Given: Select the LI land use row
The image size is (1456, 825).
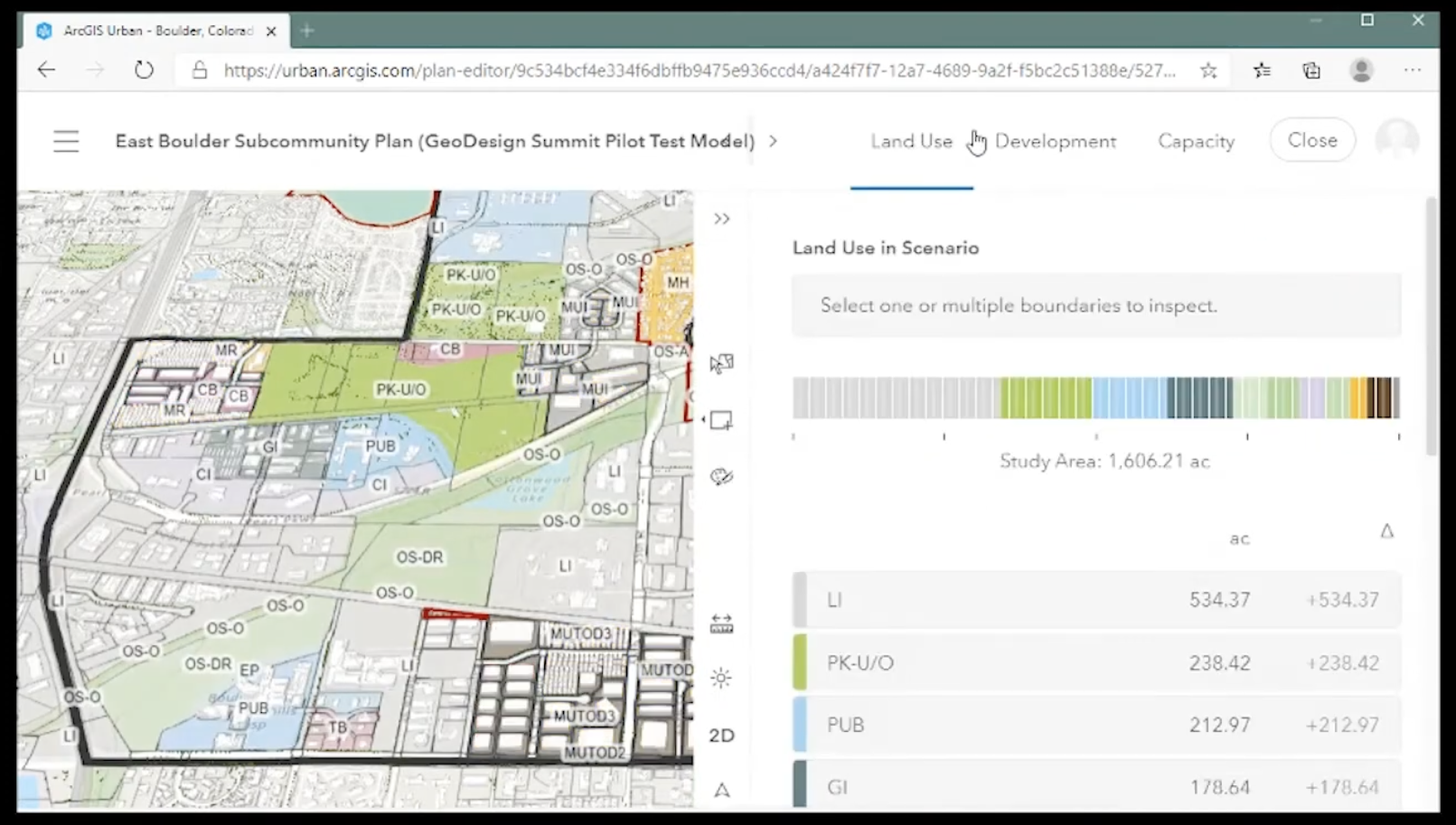Looking at the screenshot, I should point(1096,600).
